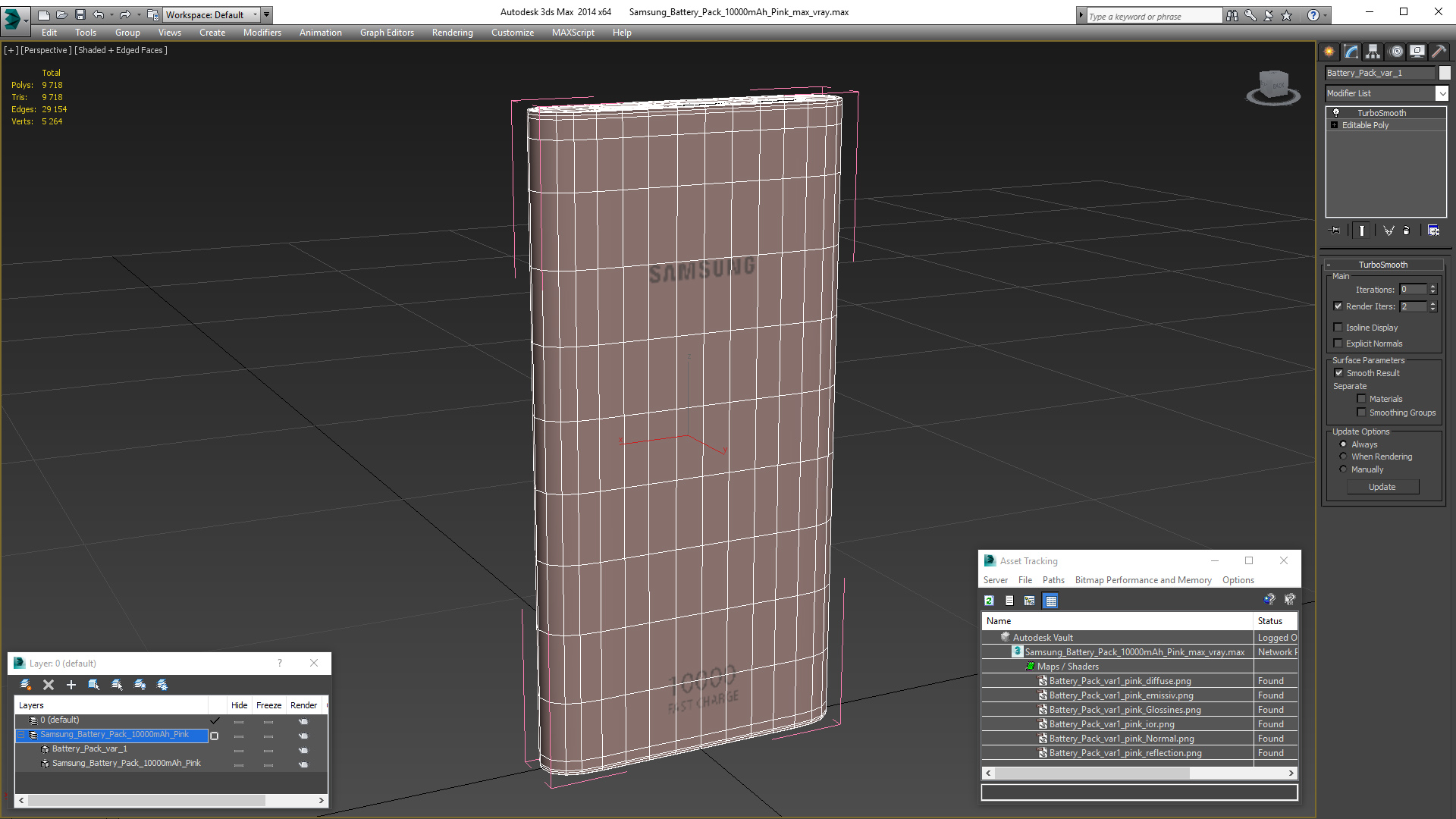Open the Graph Editors menu
The width and height of the screenshot is (1456, 819).
(x=387, y=33)
